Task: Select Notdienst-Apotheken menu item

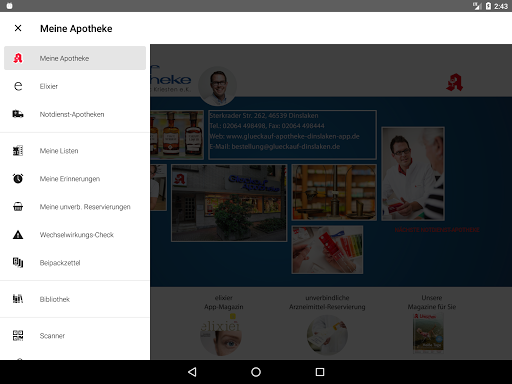Action: click(75, 114)
